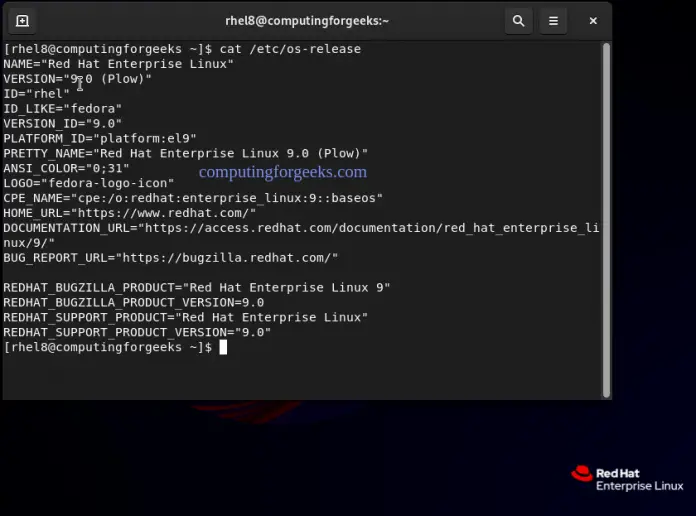Open a new terminal tab
This screenshot has height=516, width=696.
22,21
